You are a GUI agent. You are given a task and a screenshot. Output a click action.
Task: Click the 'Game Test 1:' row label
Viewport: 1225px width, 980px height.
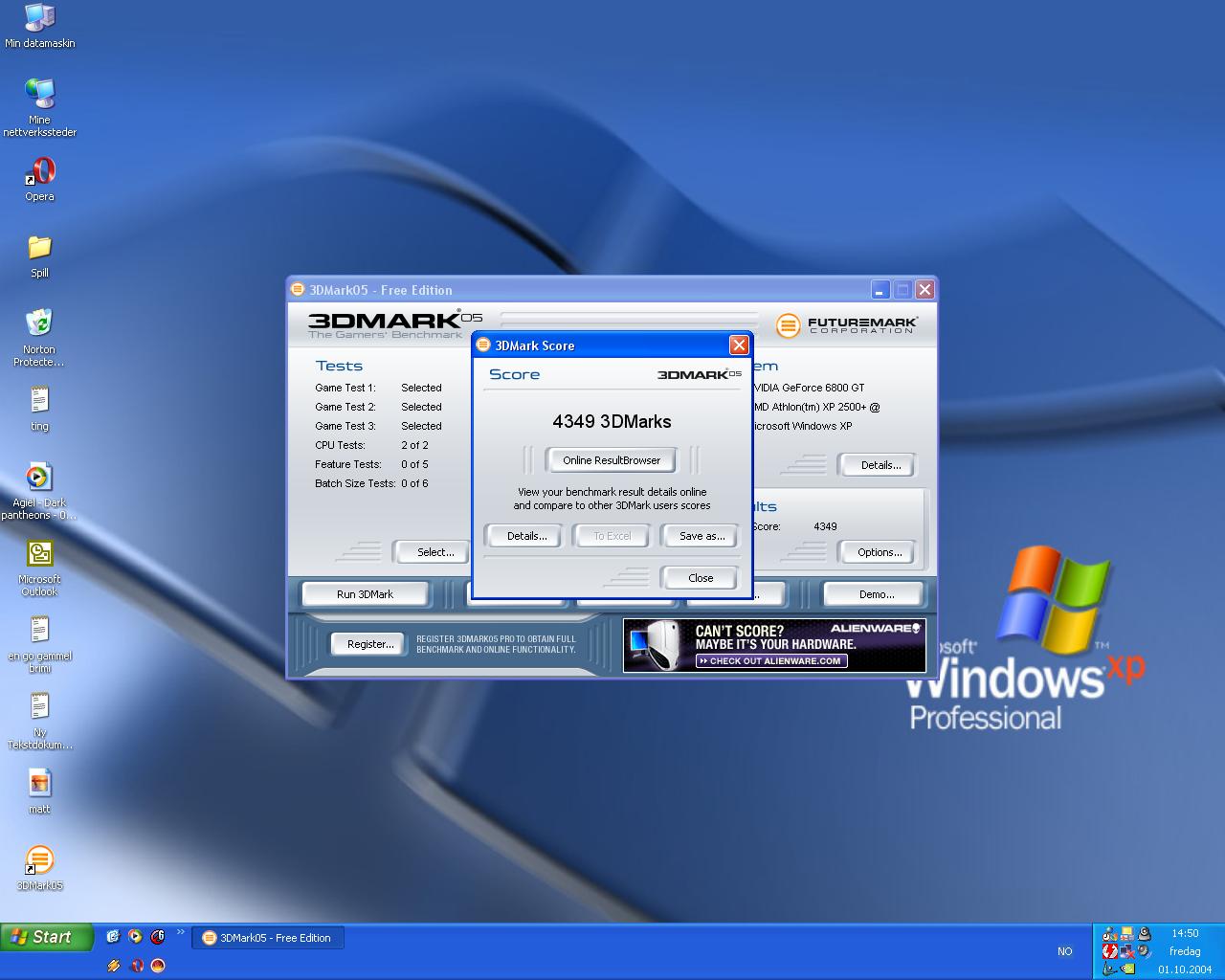point(345,388)
